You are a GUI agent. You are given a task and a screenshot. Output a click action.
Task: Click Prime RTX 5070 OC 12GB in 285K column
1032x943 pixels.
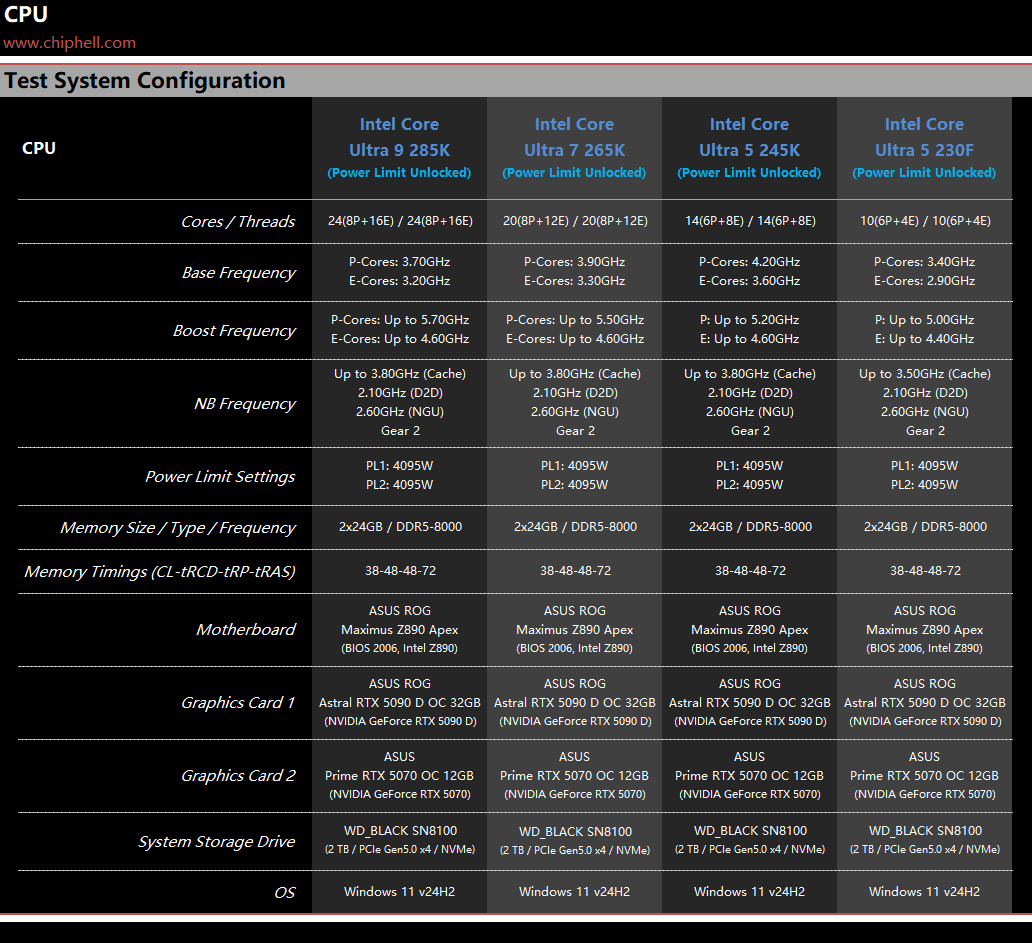[400, 776]
